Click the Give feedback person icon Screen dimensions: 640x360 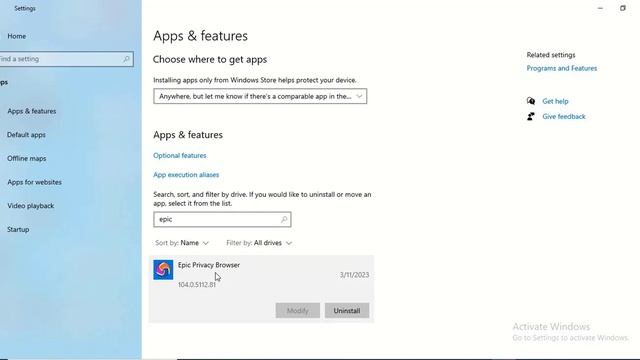(x=531, y=116)
